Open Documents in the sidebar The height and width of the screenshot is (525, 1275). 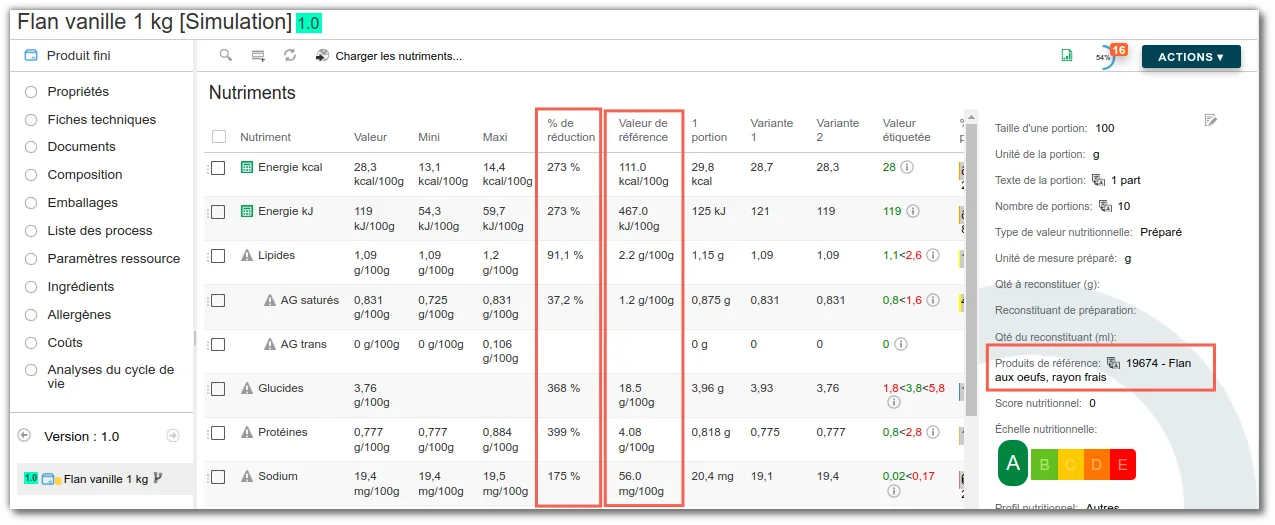[82, 146]
